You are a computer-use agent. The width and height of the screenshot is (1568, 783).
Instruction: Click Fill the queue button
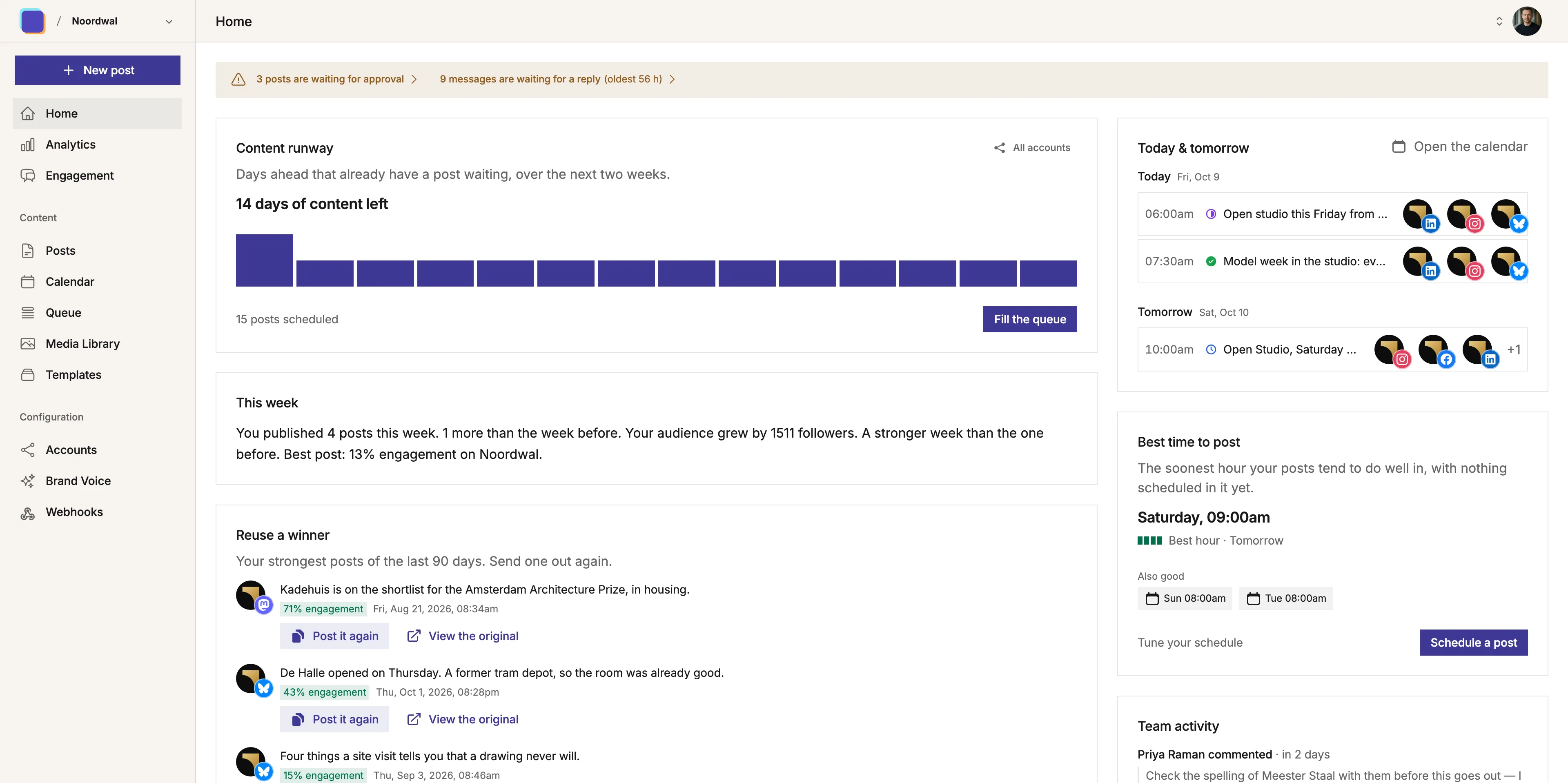point(1029,319)
